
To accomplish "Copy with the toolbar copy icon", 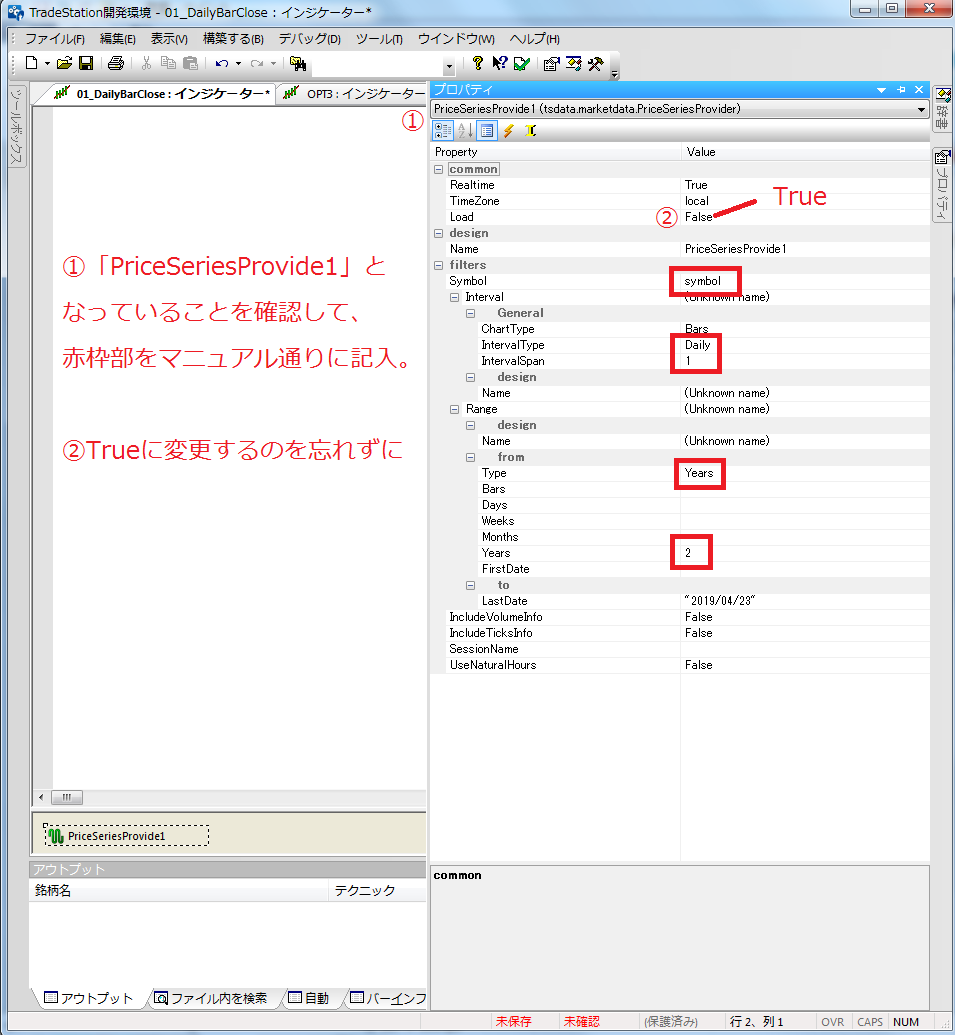I will 168,63.
